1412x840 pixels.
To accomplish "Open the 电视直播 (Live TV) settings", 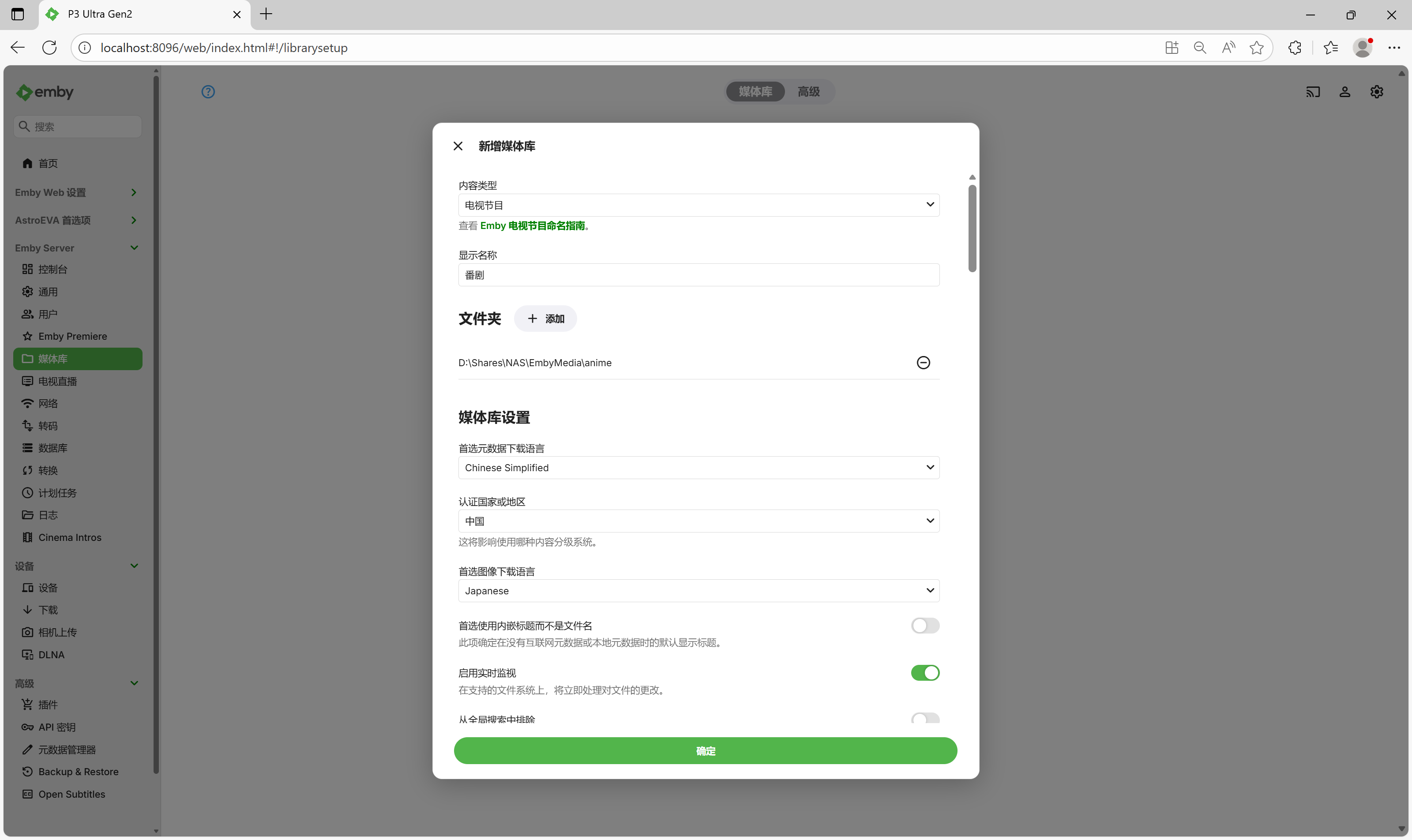I will [x=58, y=381].
